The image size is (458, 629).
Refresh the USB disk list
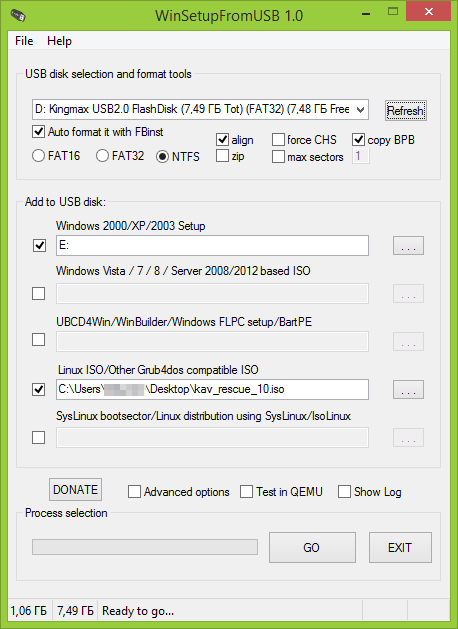(405, 110)
